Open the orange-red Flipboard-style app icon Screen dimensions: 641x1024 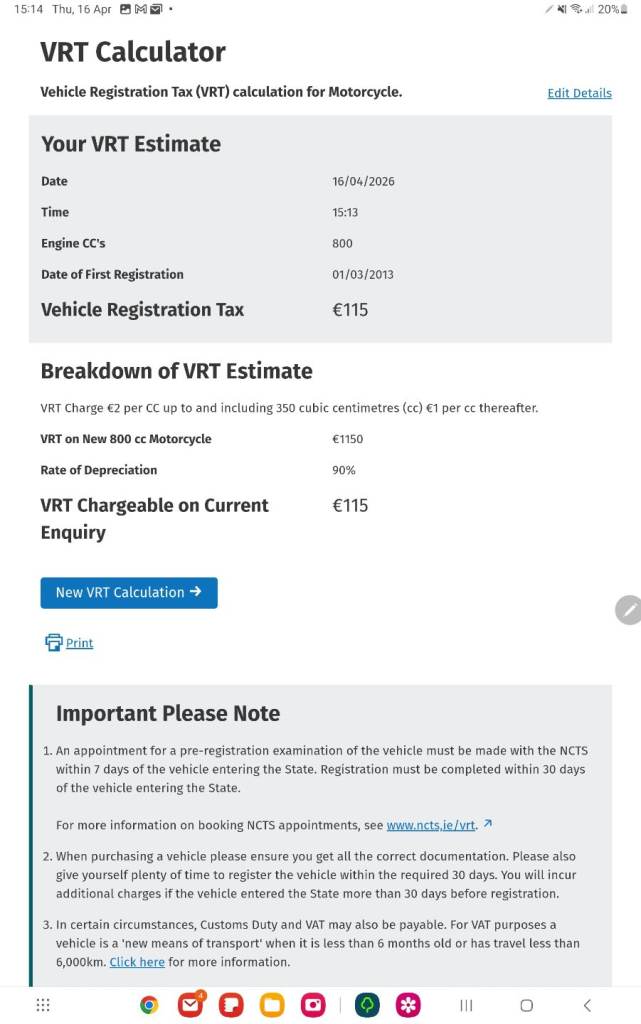pyautogui.click(x=231, y=1005)
